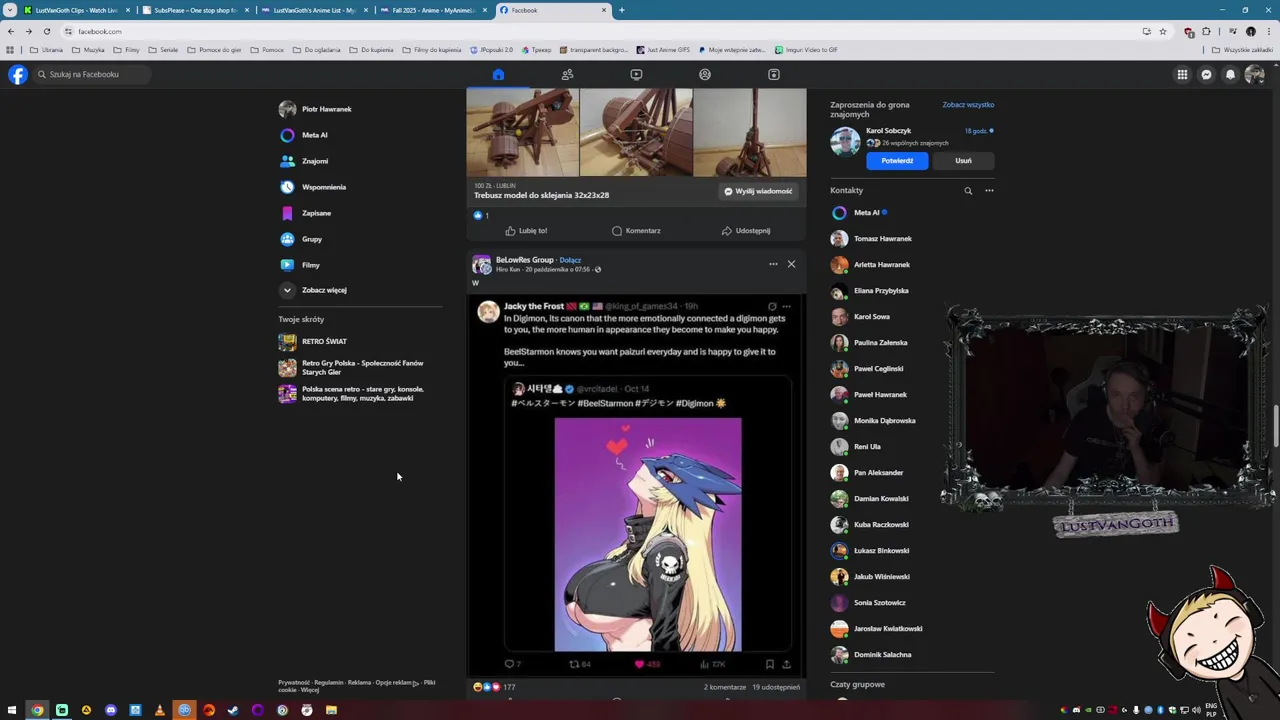Open the Seriale bookmarks folder
This screenshot has width=1280, height=720.
pyautogui.click(x=163, y=50)
